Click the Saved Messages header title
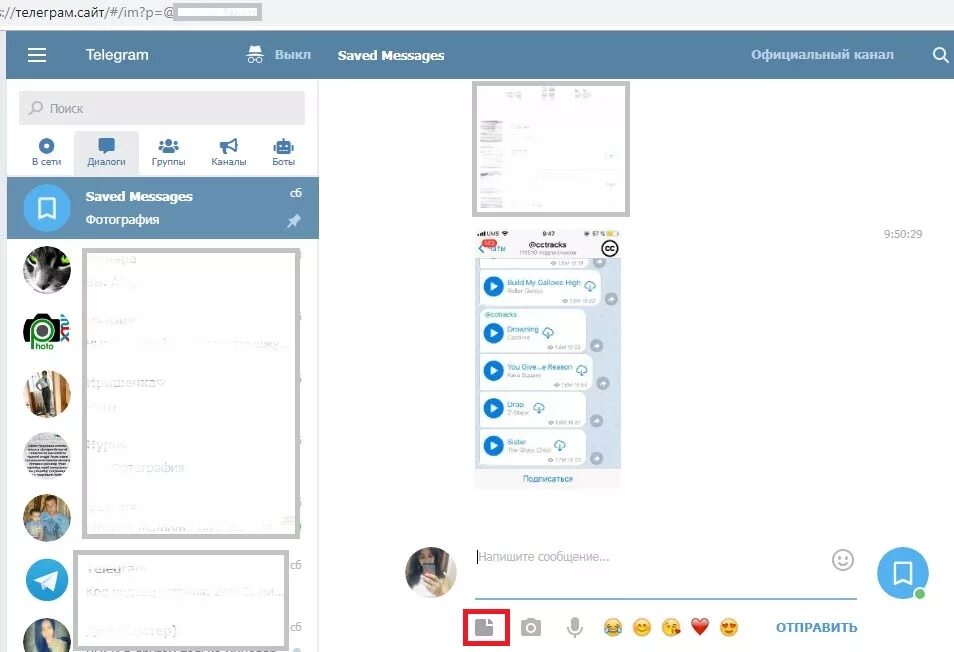954x652 pixels. [391, 55]
